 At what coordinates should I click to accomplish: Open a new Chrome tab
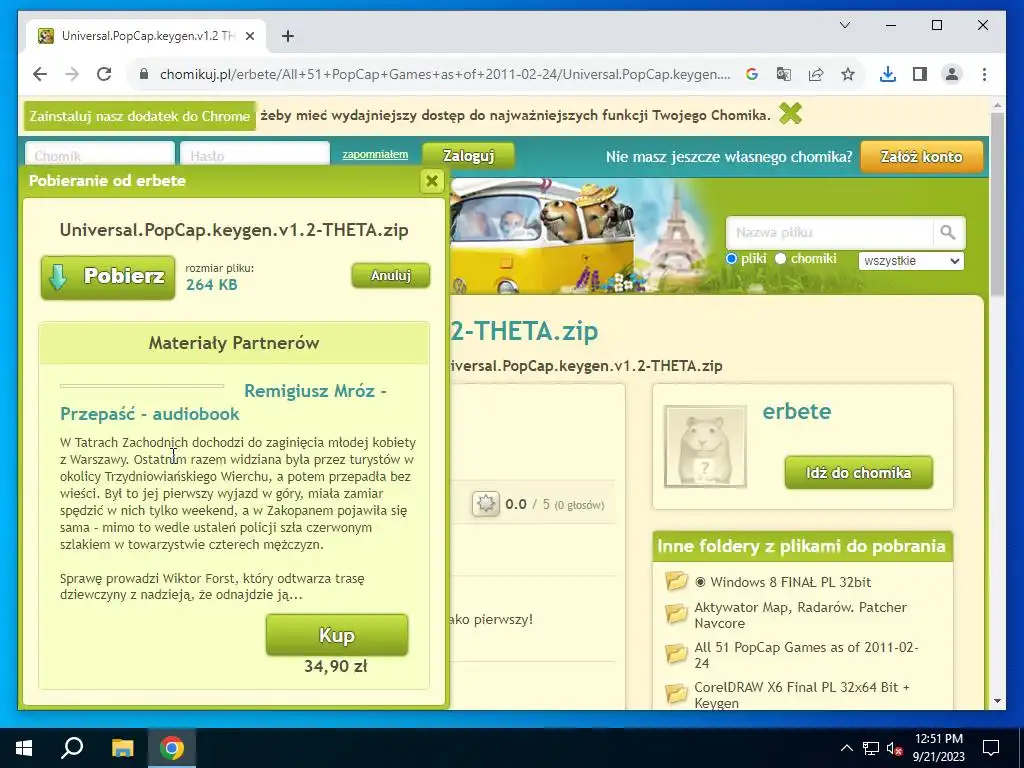pyautogui.click(x=288, y=36)
